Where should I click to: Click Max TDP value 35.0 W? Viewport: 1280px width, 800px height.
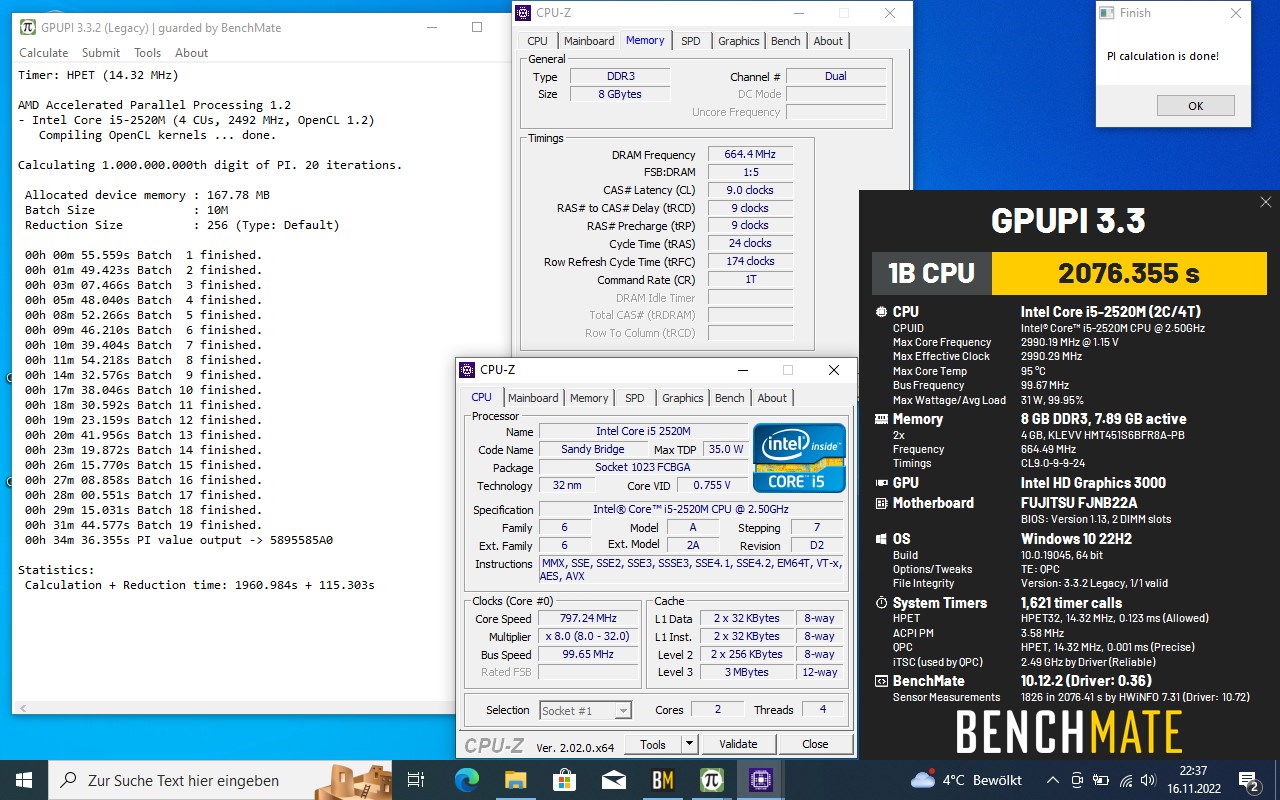pyautogui.click(x=726, y=449)
